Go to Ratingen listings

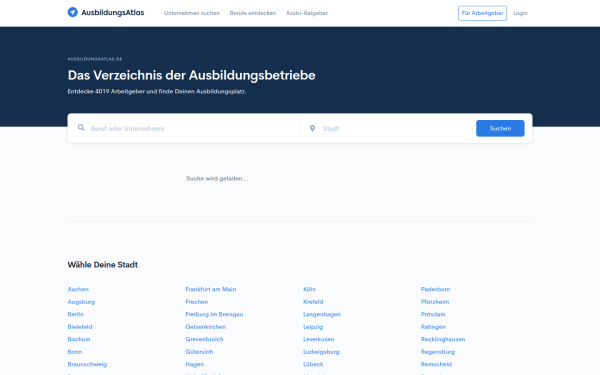click(434, 327)
